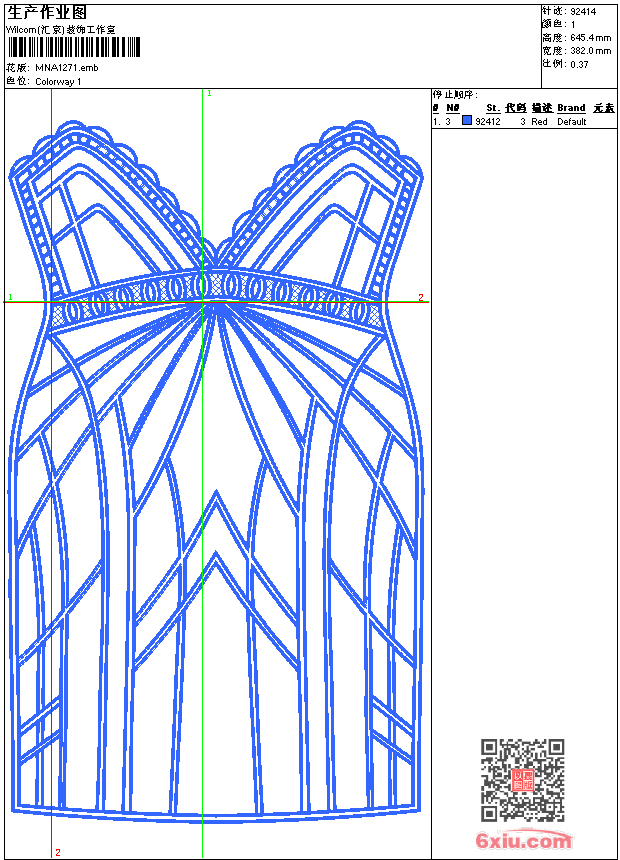Click the Default brand entry
The width and height of the screenshot is (620, 860).
click(x=572, y=121)
